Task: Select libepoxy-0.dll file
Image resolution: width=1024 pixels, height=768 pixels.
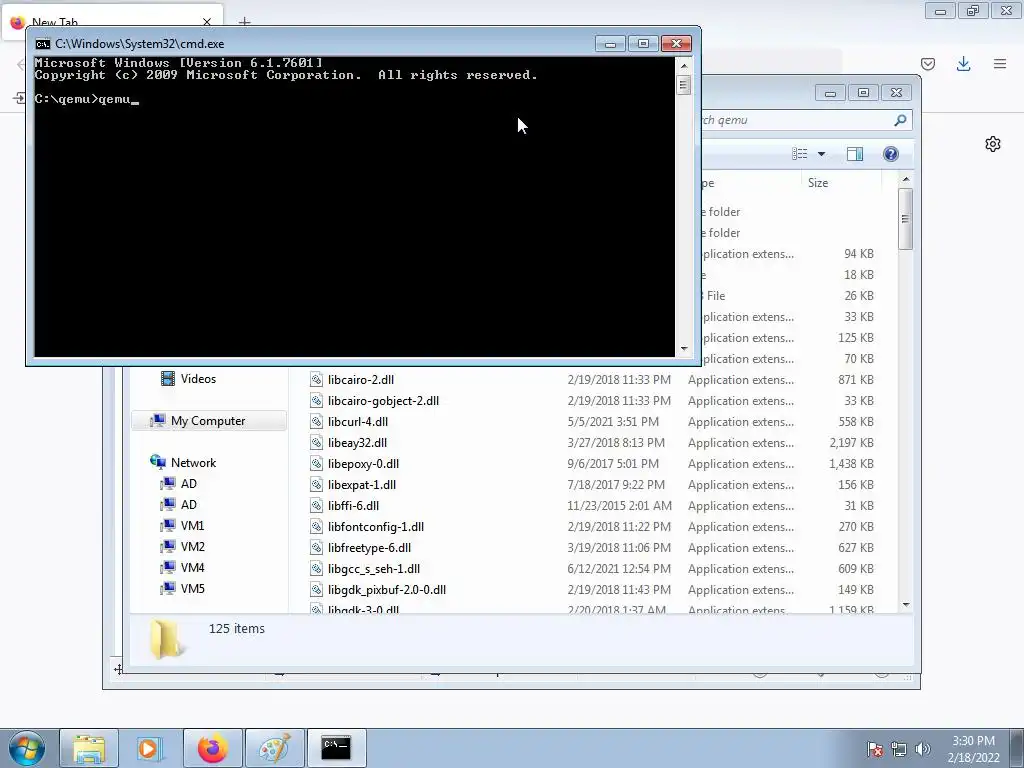Action: 363,464
